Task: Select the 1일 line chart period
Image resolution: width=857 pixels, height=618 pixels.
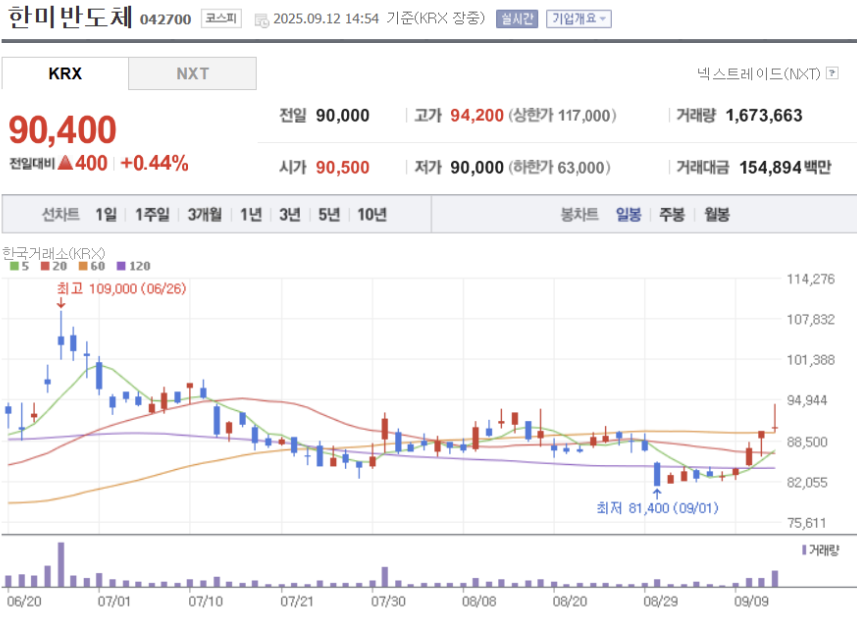Action: pos(106,214)
